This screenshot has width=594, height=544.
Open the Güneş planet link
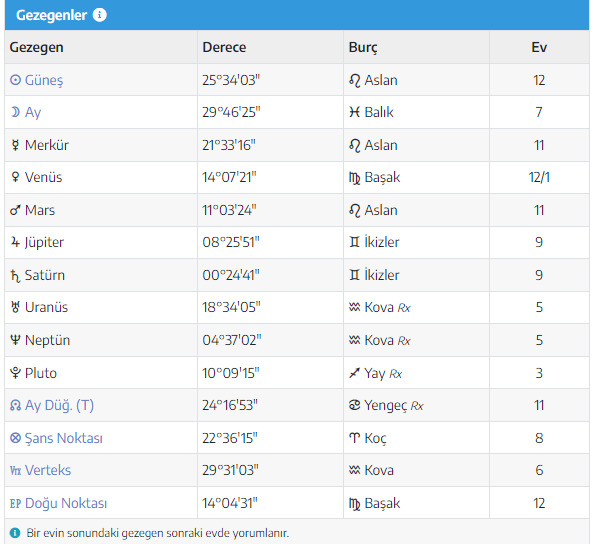click(44, 80)
